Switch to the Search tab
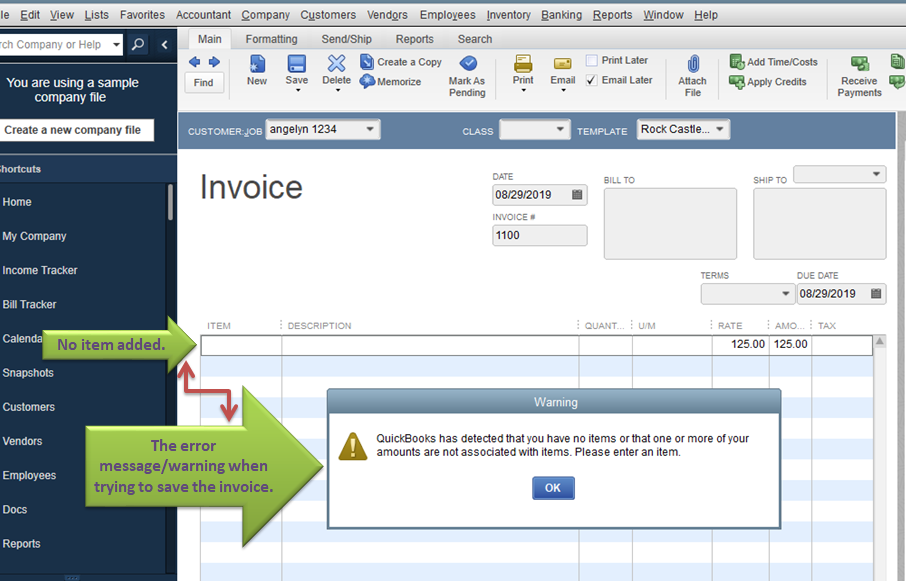This screenshot has width=906, height=581. click(474, 39)
